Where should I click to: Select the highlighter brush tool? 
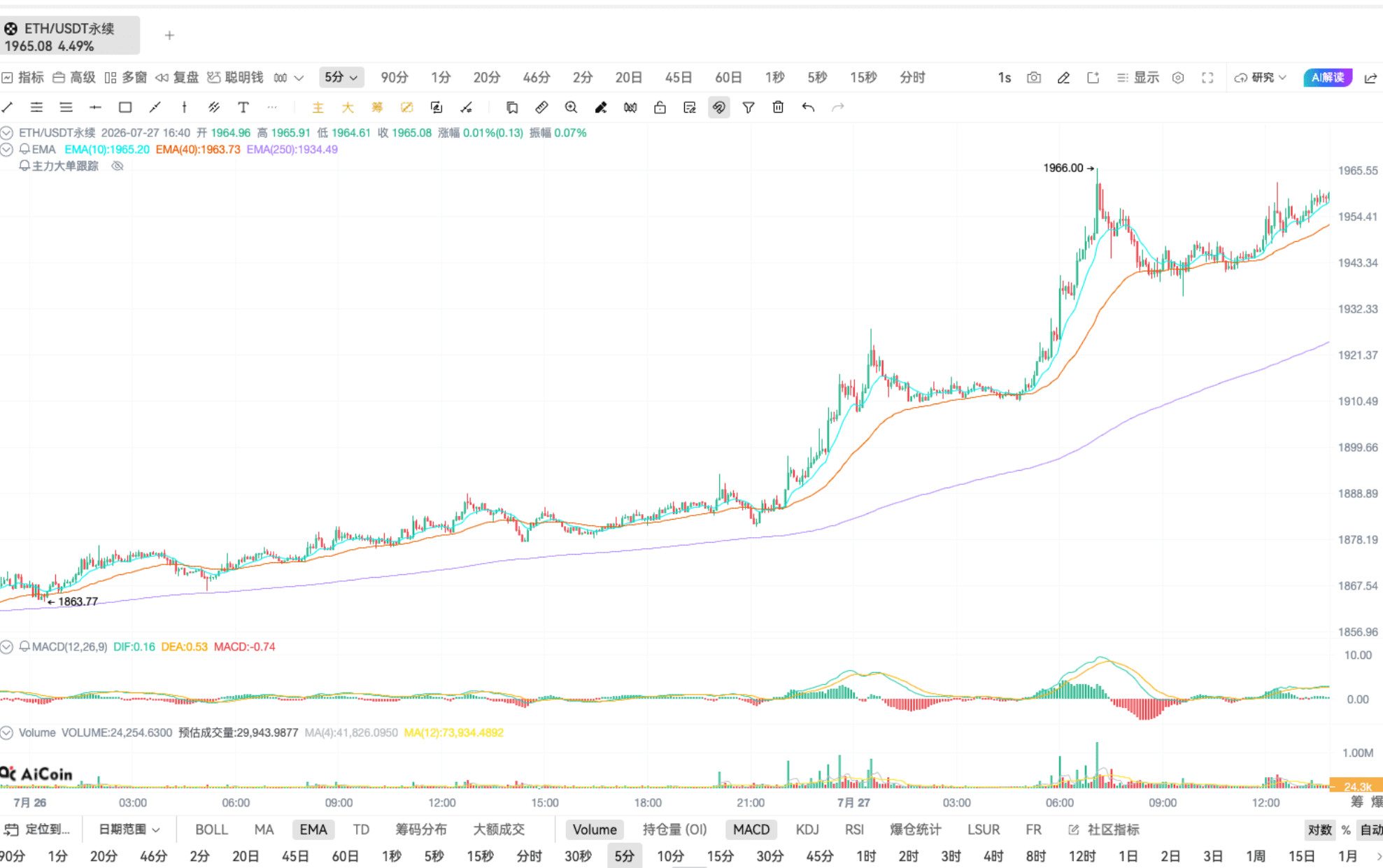tap(601, 107)
